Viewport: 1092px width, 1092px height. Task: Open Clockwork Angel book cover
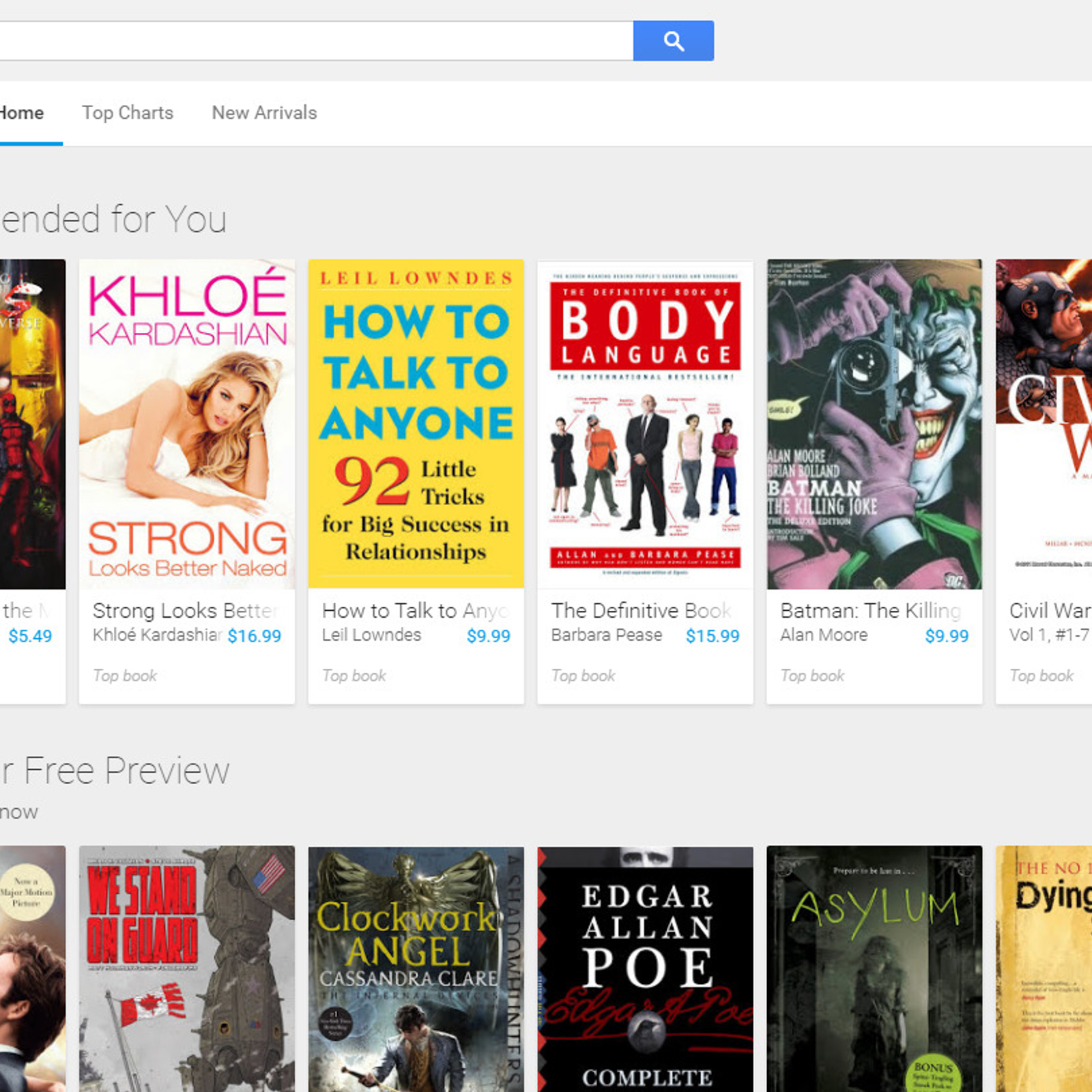pos(416,969)
